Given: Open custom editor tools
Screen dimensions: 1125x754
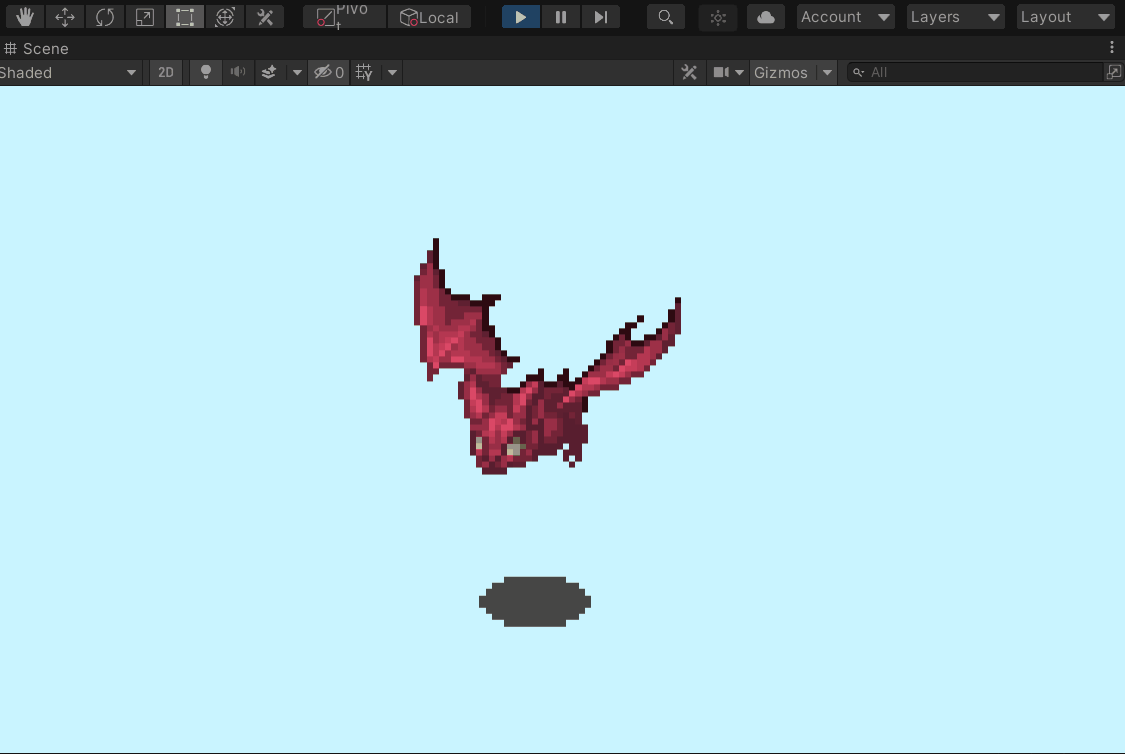Looking at the screenshot, I should (265, 17).
